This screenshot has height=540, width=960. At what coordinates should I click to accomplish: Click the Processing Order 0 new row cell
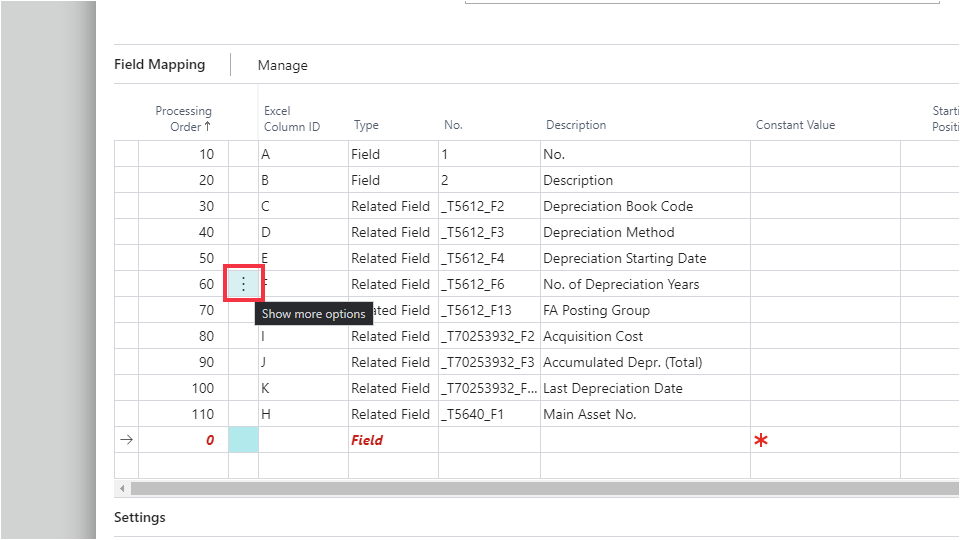point(184,440)
